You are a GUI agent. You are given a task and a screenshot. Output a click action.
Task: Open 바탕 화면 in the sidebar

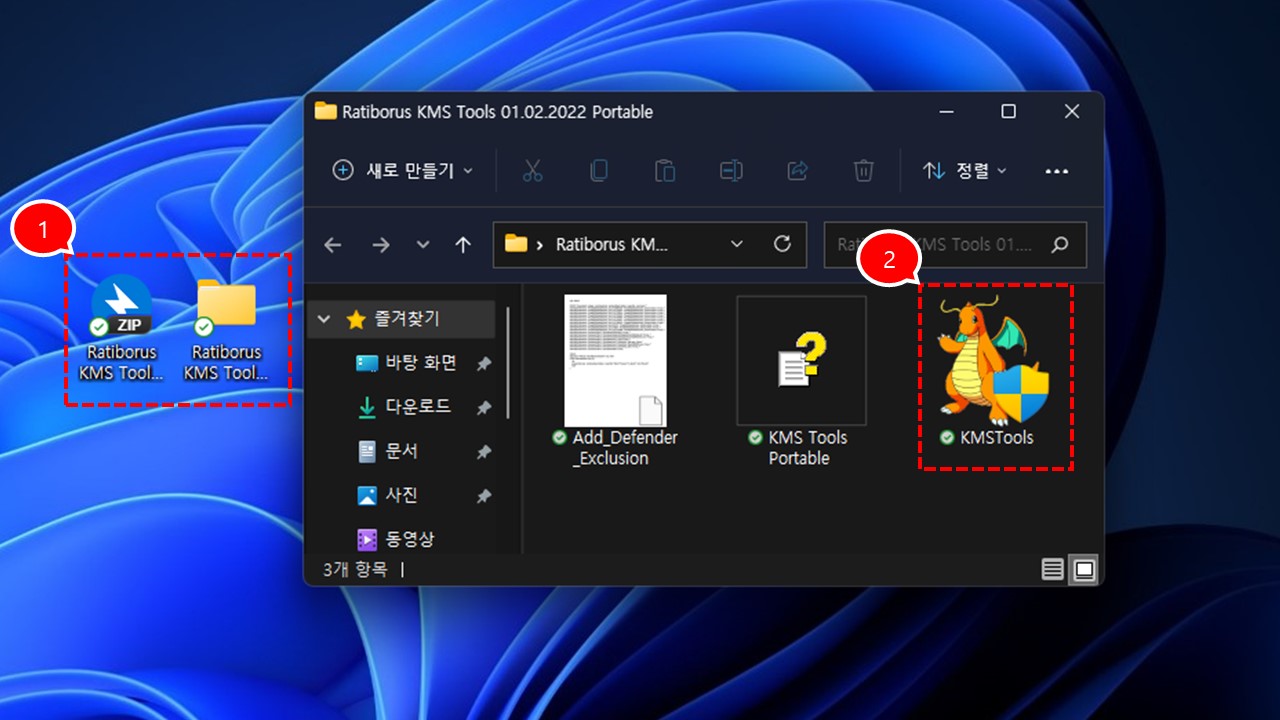pos(420,363)
